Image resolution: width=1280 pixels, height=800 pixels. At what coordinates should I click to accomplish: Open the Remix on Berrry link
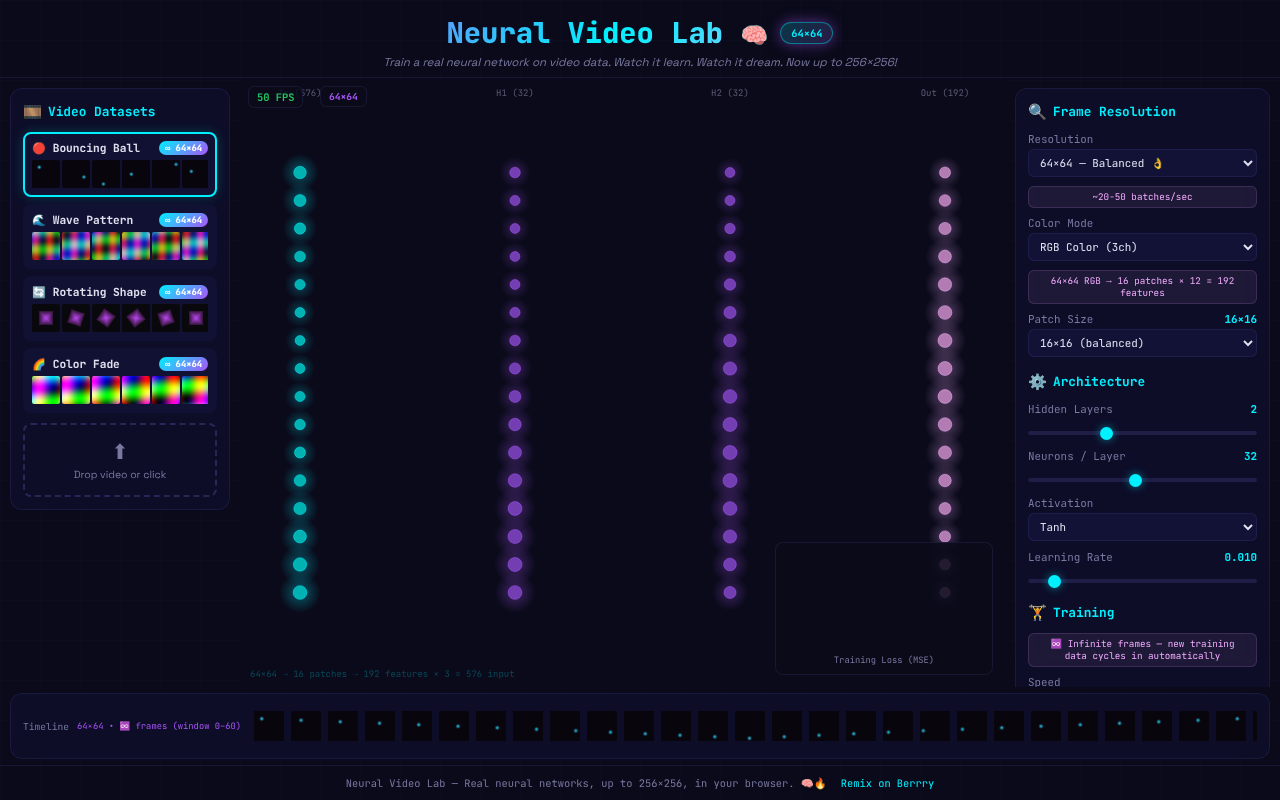[886, 783]
